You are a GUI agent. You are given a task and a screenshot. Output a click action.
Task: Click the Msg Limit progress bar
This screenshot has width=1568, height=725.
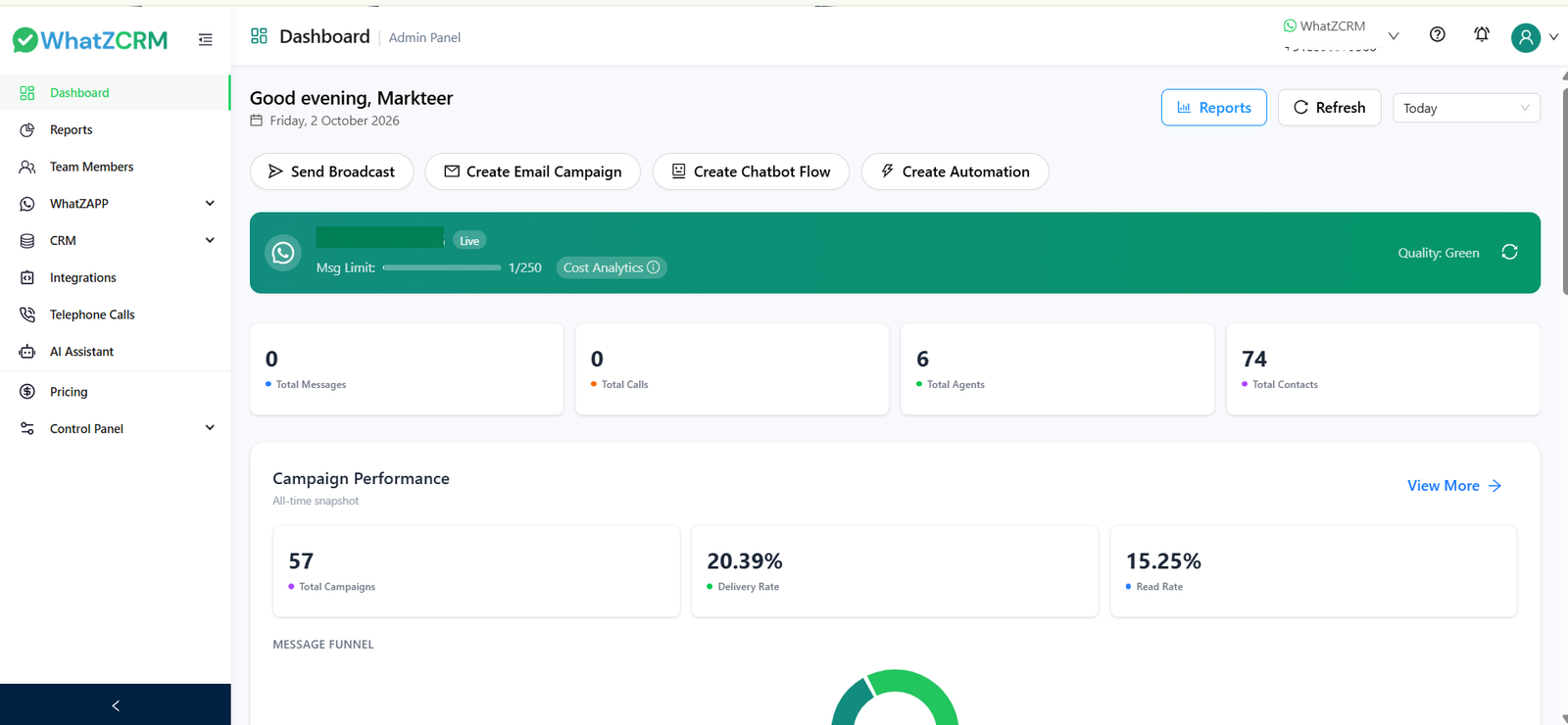point(442,267)
